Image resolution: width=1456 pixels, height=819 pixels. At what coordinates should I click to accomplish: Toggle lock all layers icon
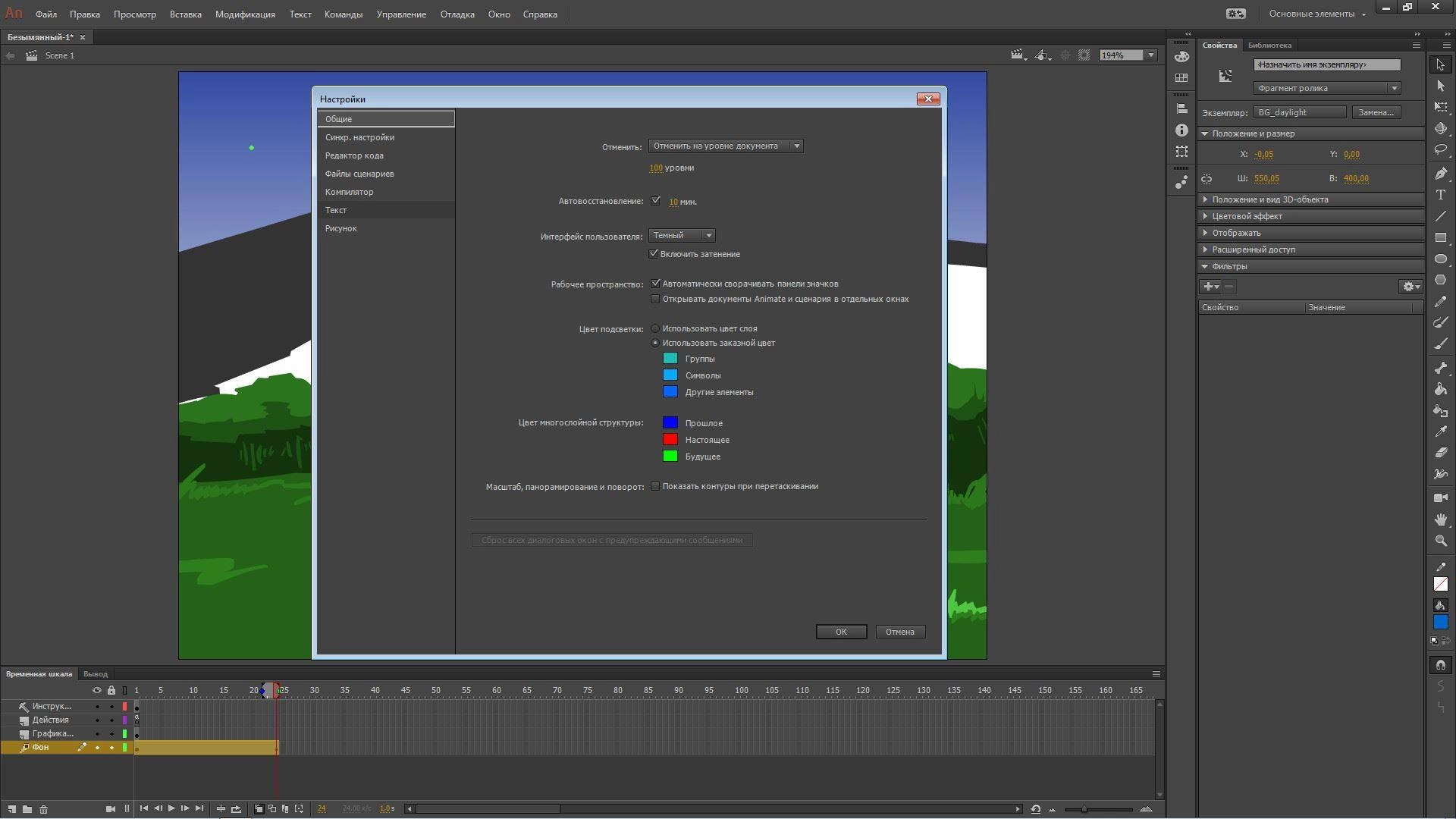pos(111,690)
